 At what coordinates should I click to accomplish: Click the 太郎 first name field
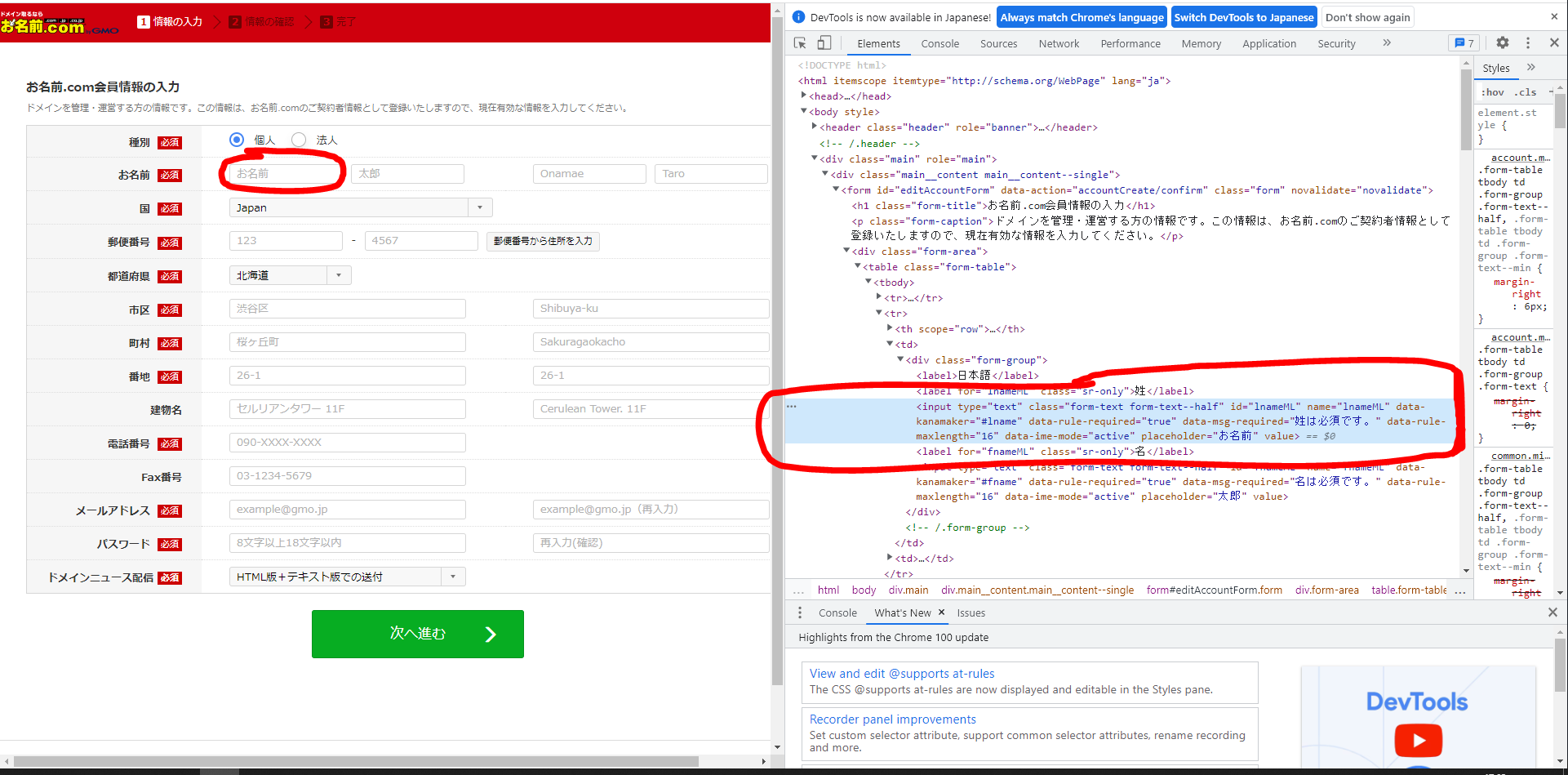(x=407, y=174)
